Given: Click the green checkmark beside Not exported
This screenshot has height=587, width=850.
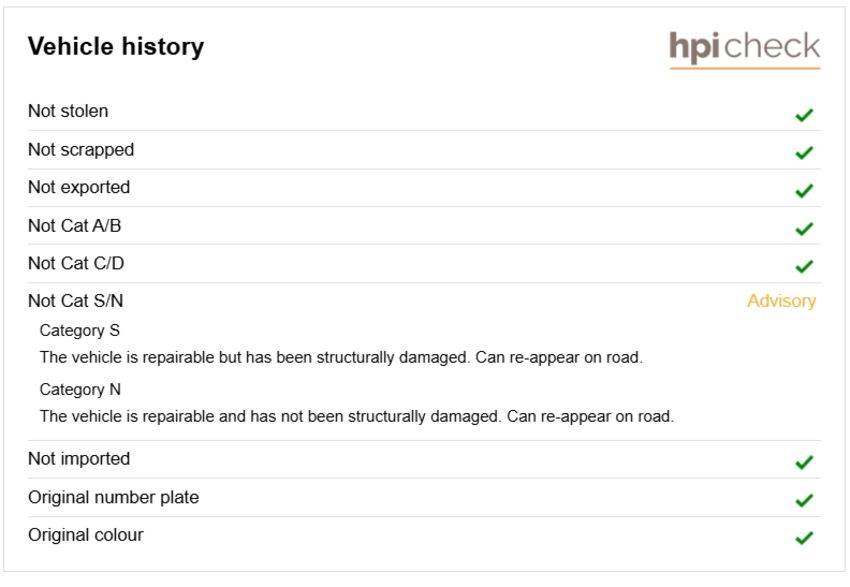Looking at the screenshot, I should tap(804, 191).
